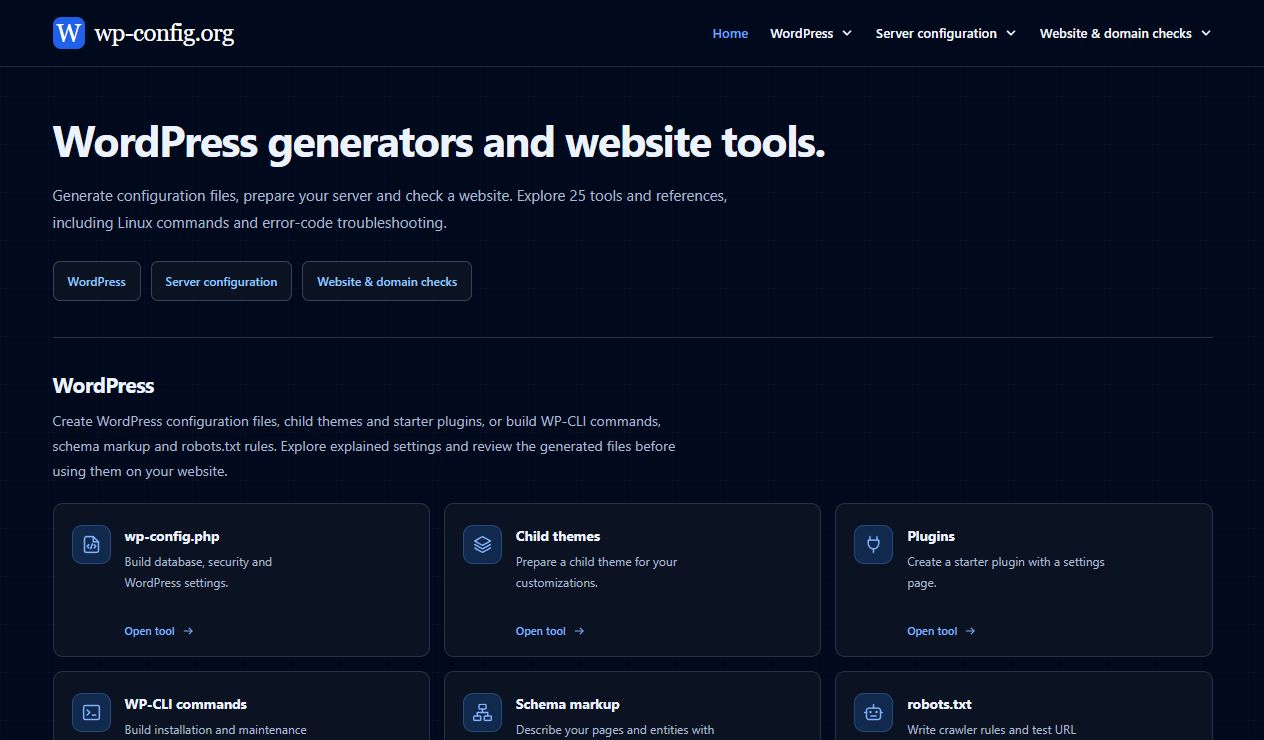Click the Schema markup network icon
1264x740 pixels.
[482, 713]
